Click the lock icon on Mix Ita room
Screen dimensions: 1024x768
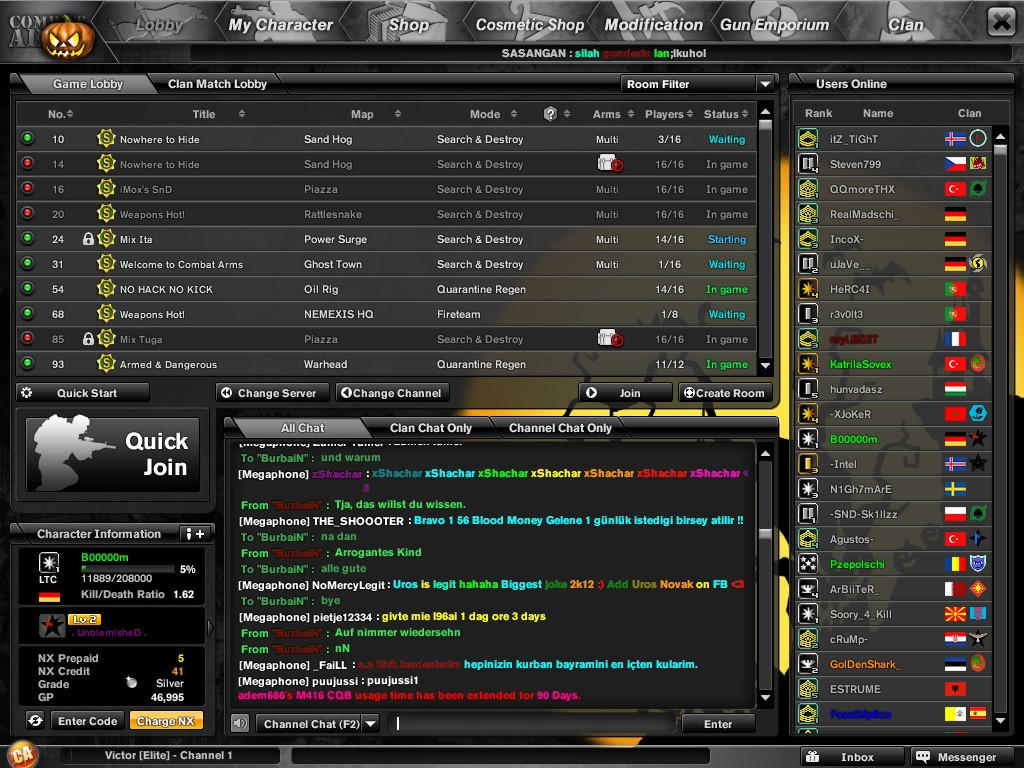click(88, 239)
